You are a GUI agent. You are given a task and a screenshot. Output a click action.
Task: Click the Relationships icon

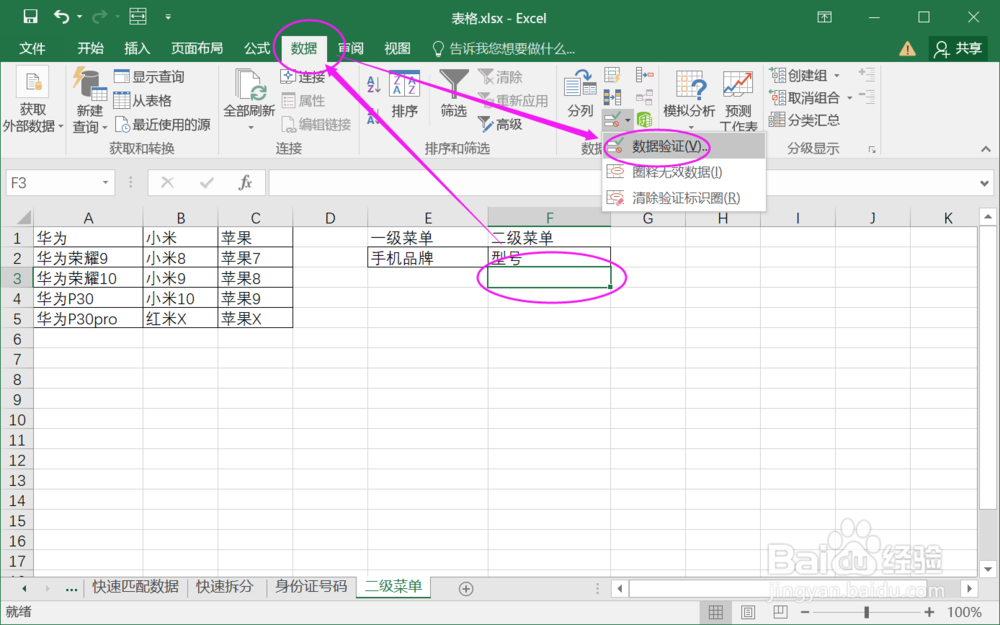(x=644, y=97)
